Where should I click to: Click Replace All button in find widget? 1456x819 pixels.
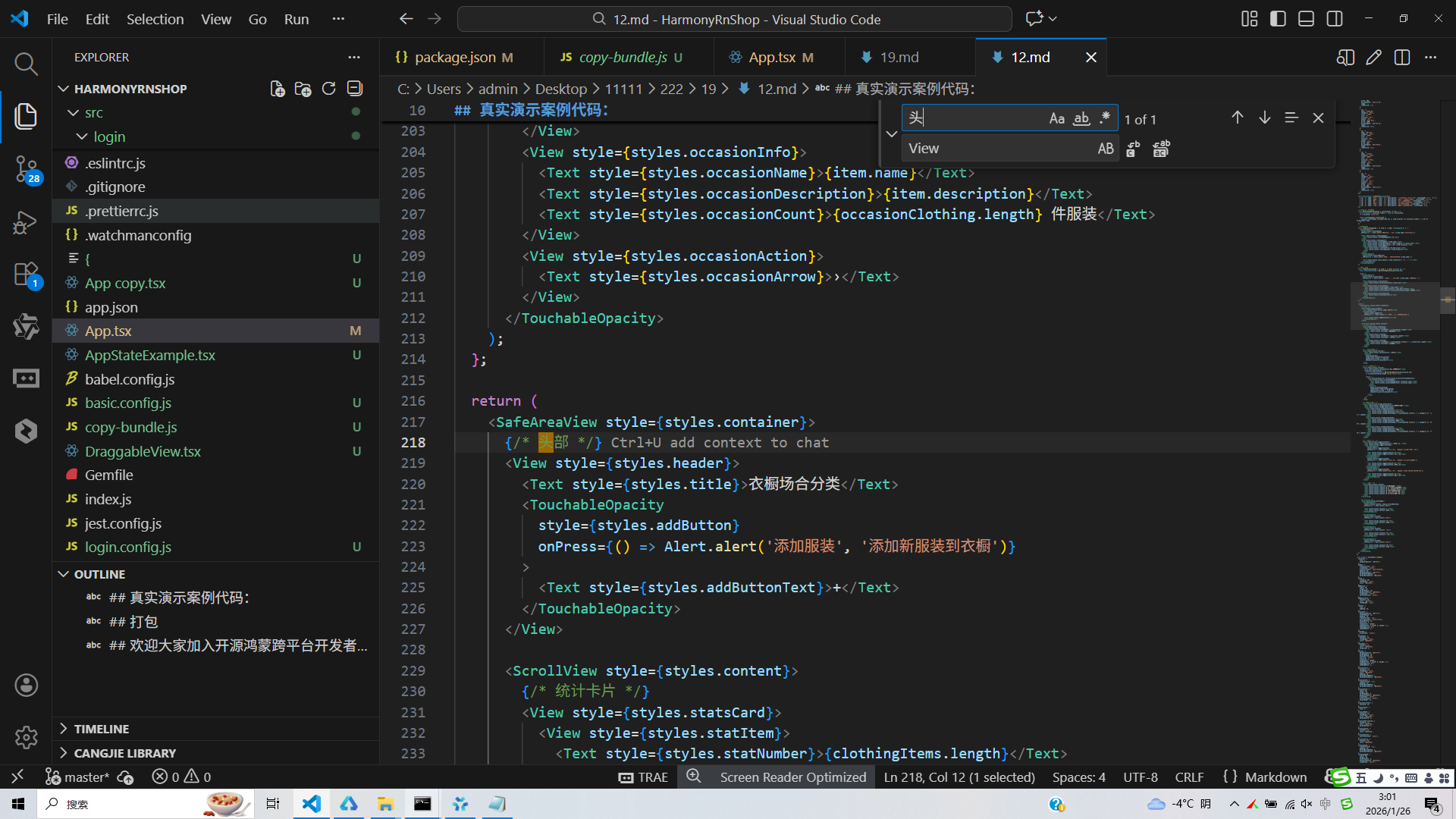click(x=1161, y=149)
